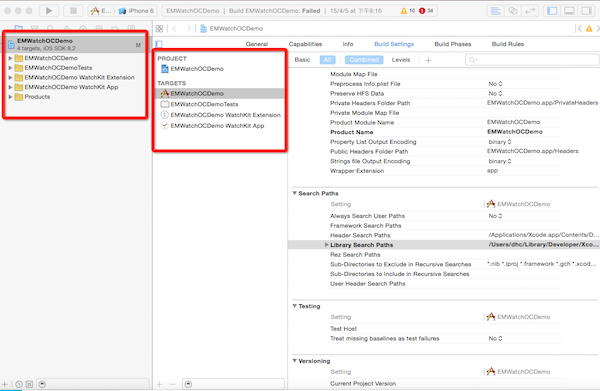
Task: Add a target with plus button
Action: click(160, 384)
